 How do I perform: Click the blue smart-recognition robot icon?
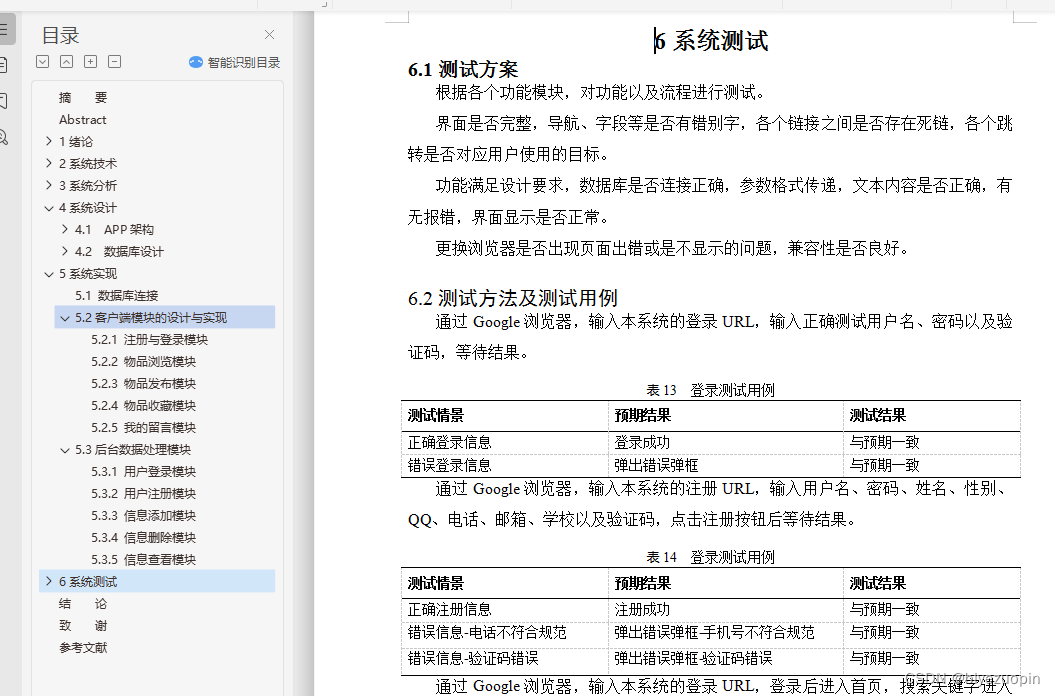click(x=196, y=63)
